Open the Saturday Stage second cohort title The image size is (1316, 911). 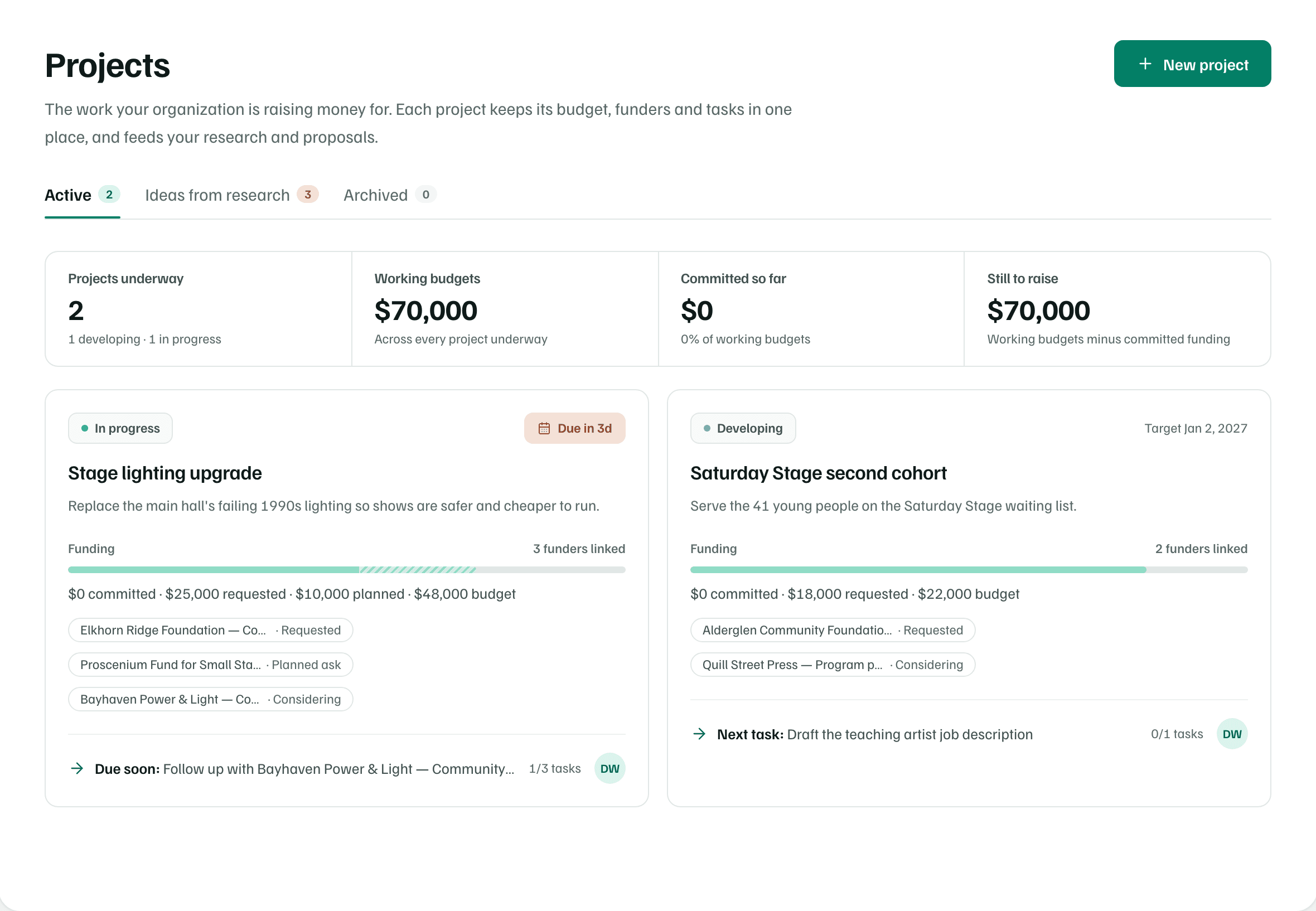[818, 473]
